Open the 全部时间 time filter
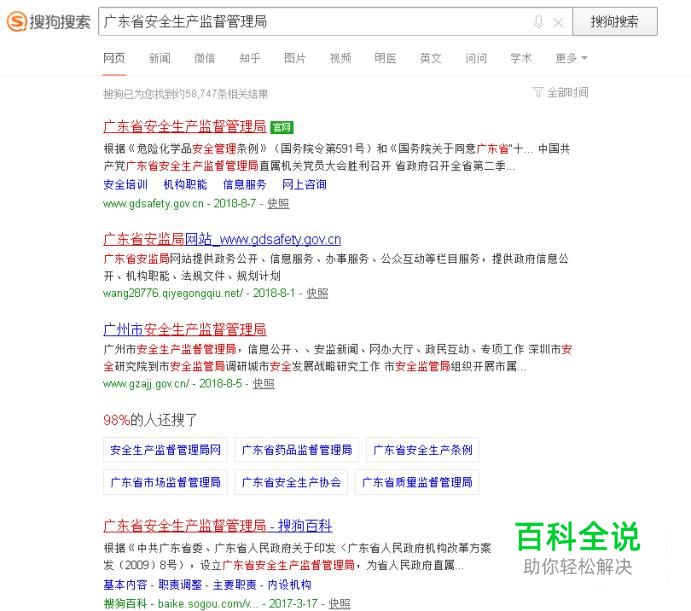 pyautogui.click(x=561, y=93)
